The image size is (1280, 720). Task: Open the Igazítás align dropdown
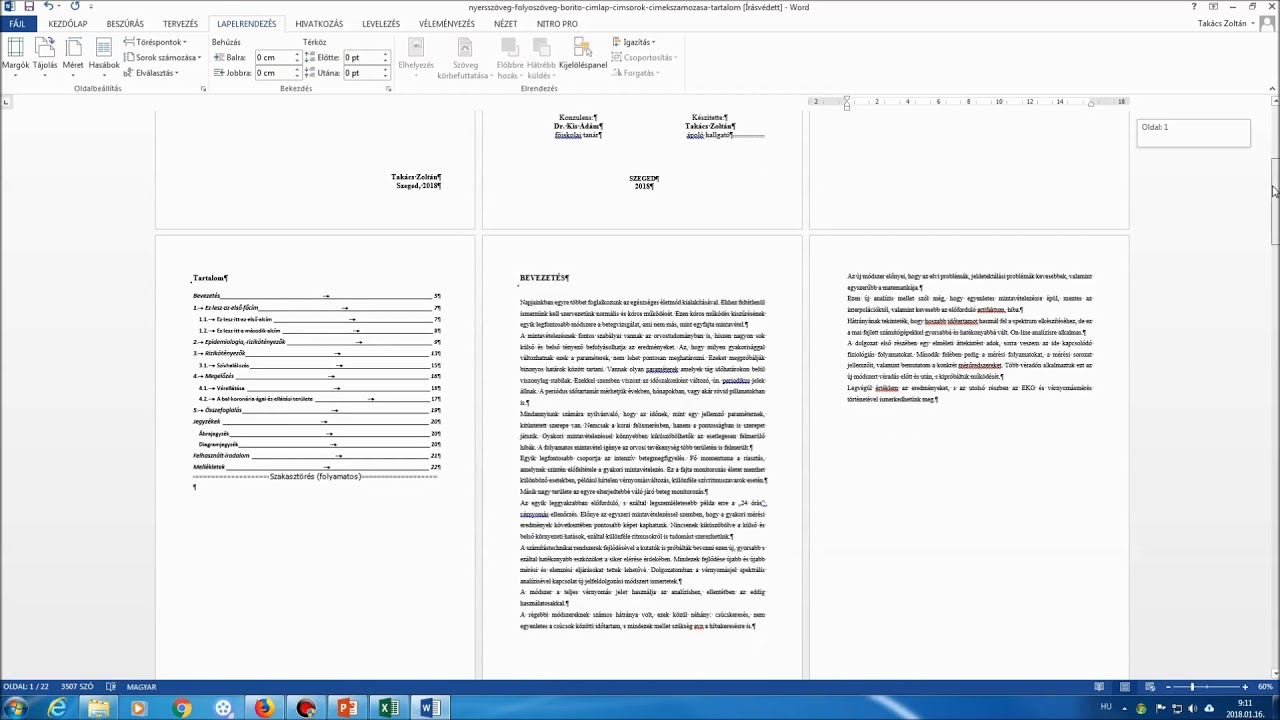point(634,42)
